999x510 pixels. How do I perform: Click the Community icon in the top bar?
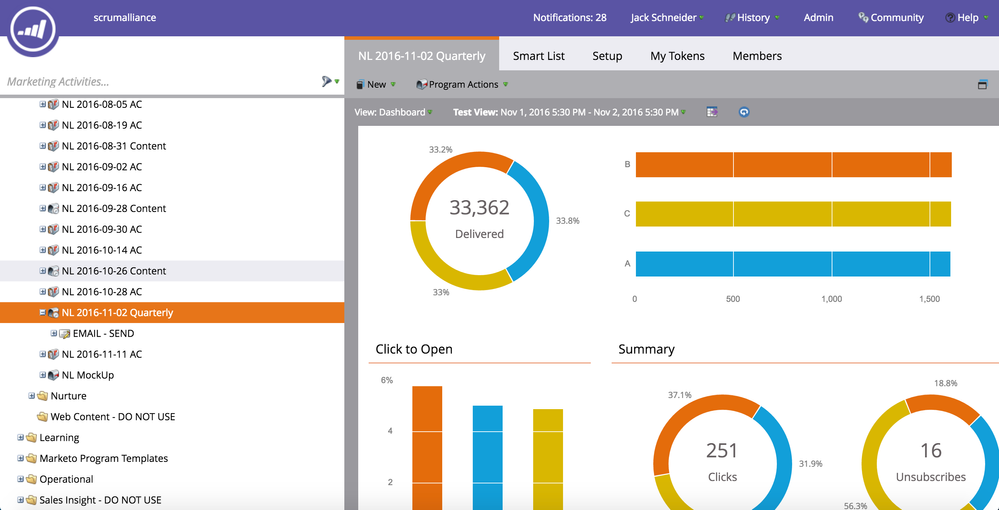(x=863, y=18)
